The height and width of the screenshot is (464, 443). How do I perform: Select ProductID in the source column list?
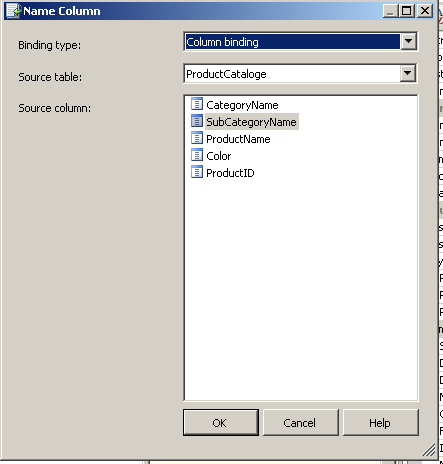coord(230,173)
